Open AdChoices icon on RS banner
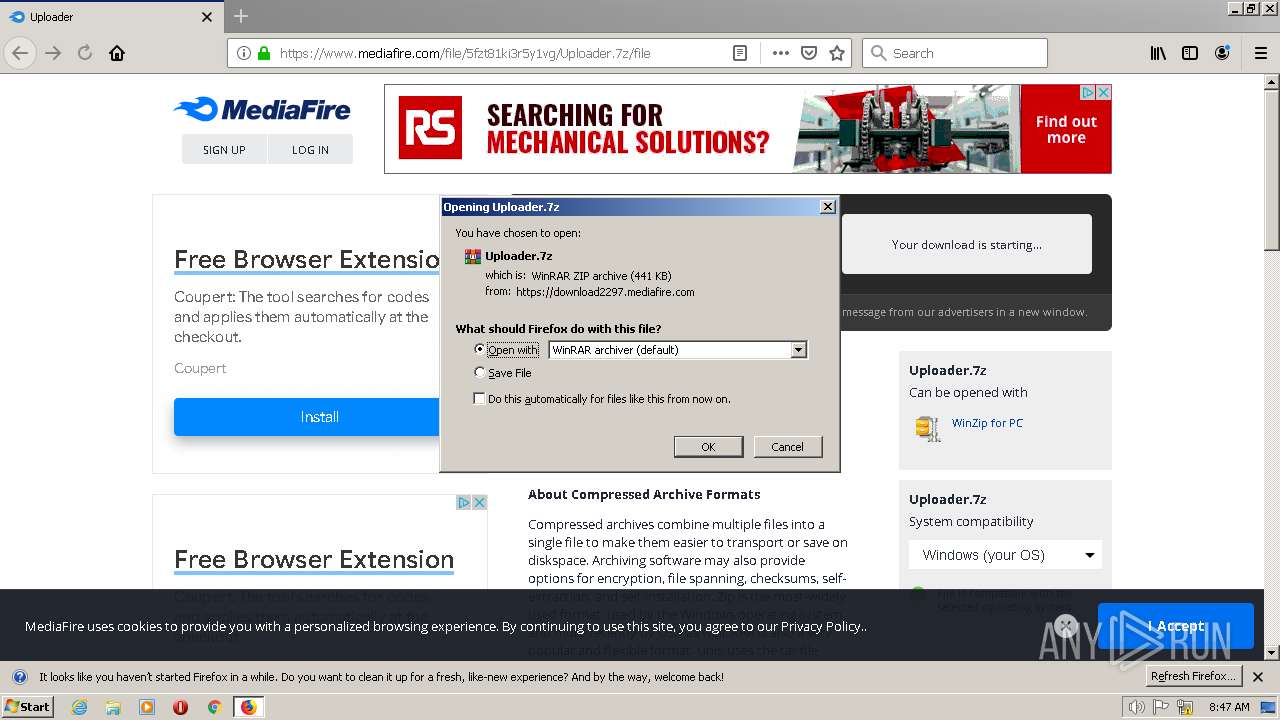This screenshot has height=720, width=1280. pos(1088,92)
